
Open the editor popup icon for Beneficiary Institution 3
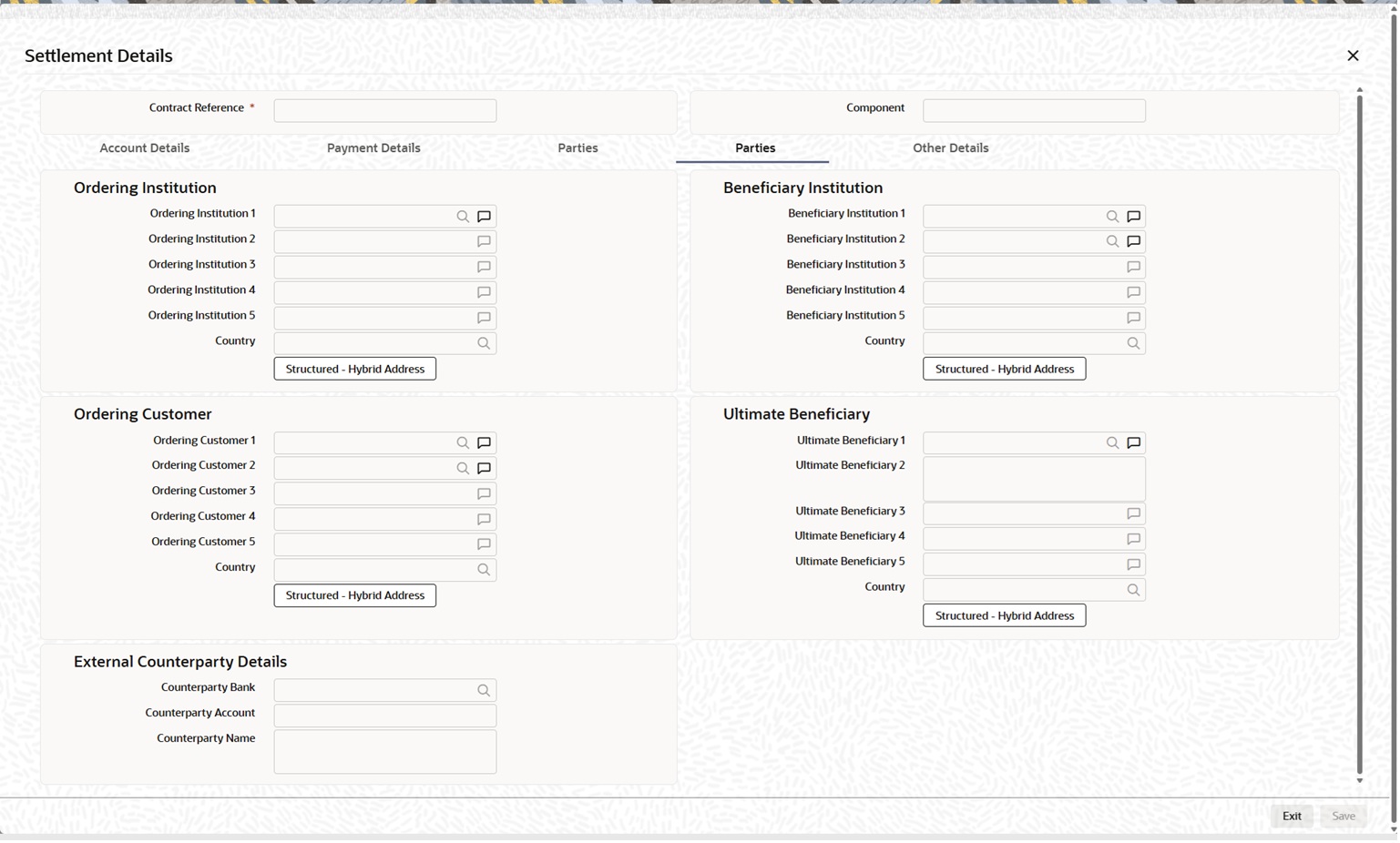pyautogui.click(x=1134, y=268)
